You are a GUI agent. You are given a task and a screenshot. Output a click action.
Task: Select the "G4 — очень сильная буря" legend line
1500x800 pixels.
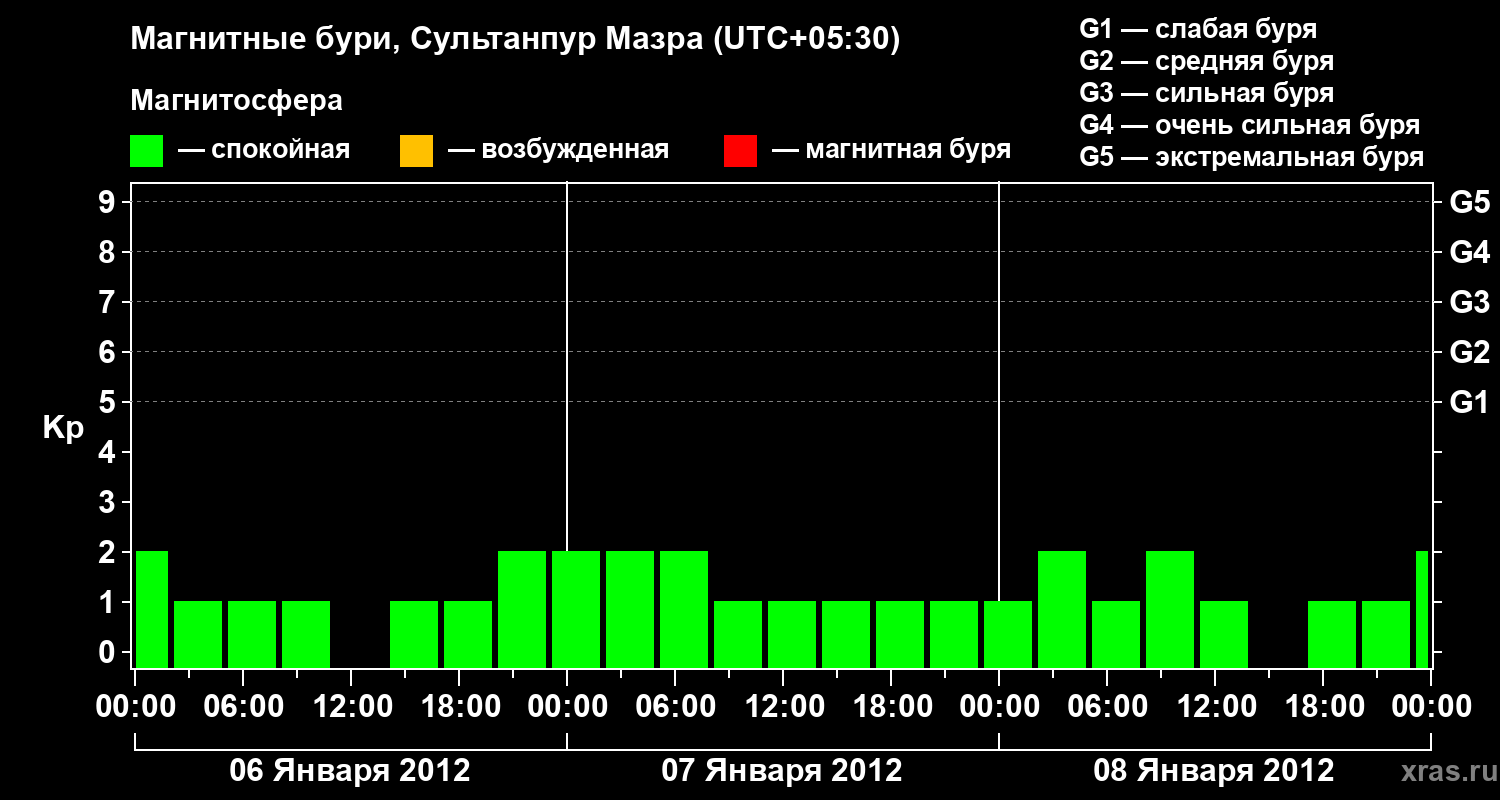tap(1250, 125)
